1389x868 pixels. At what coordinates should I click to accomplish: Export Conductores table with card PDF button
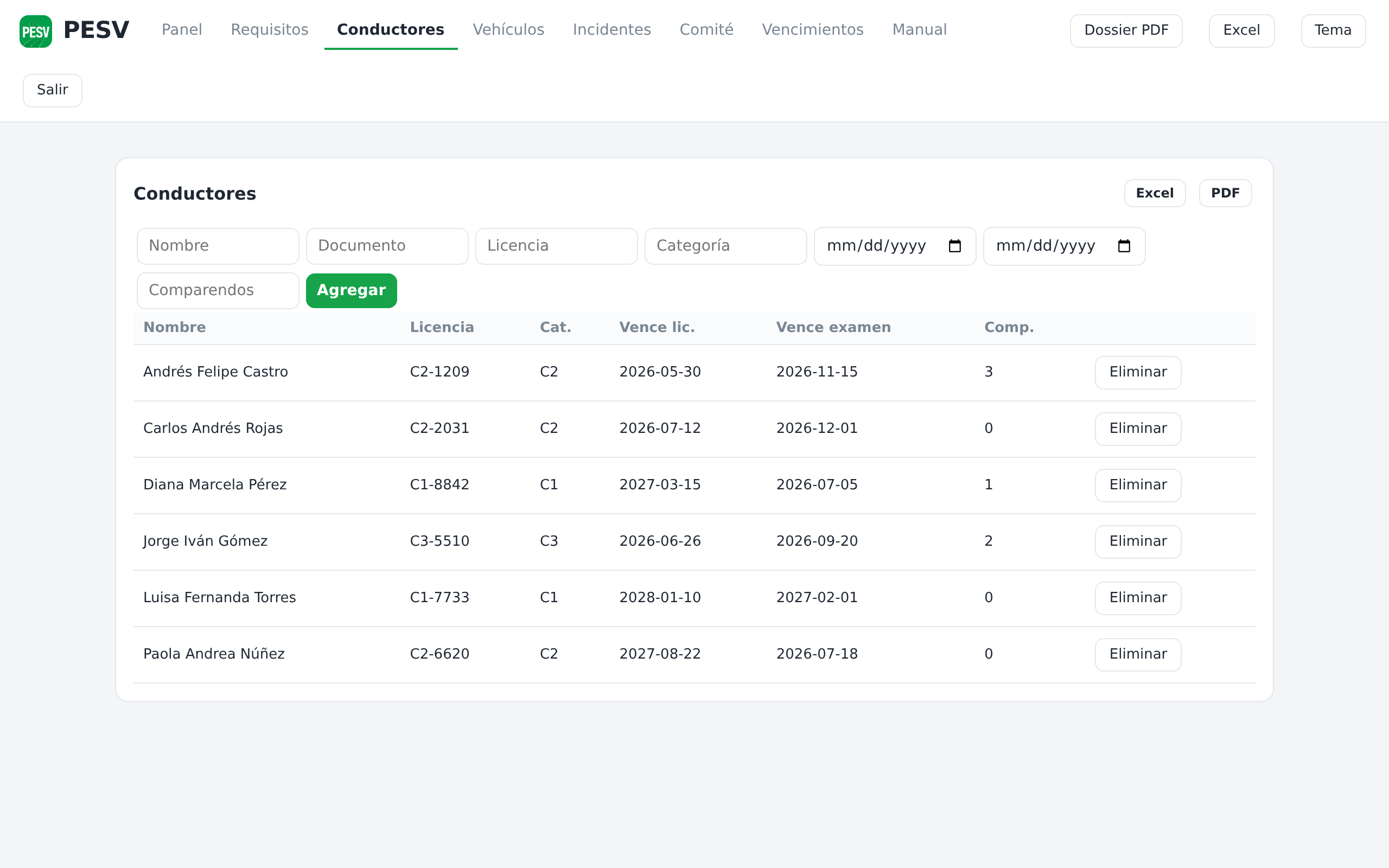point(1225,193)
